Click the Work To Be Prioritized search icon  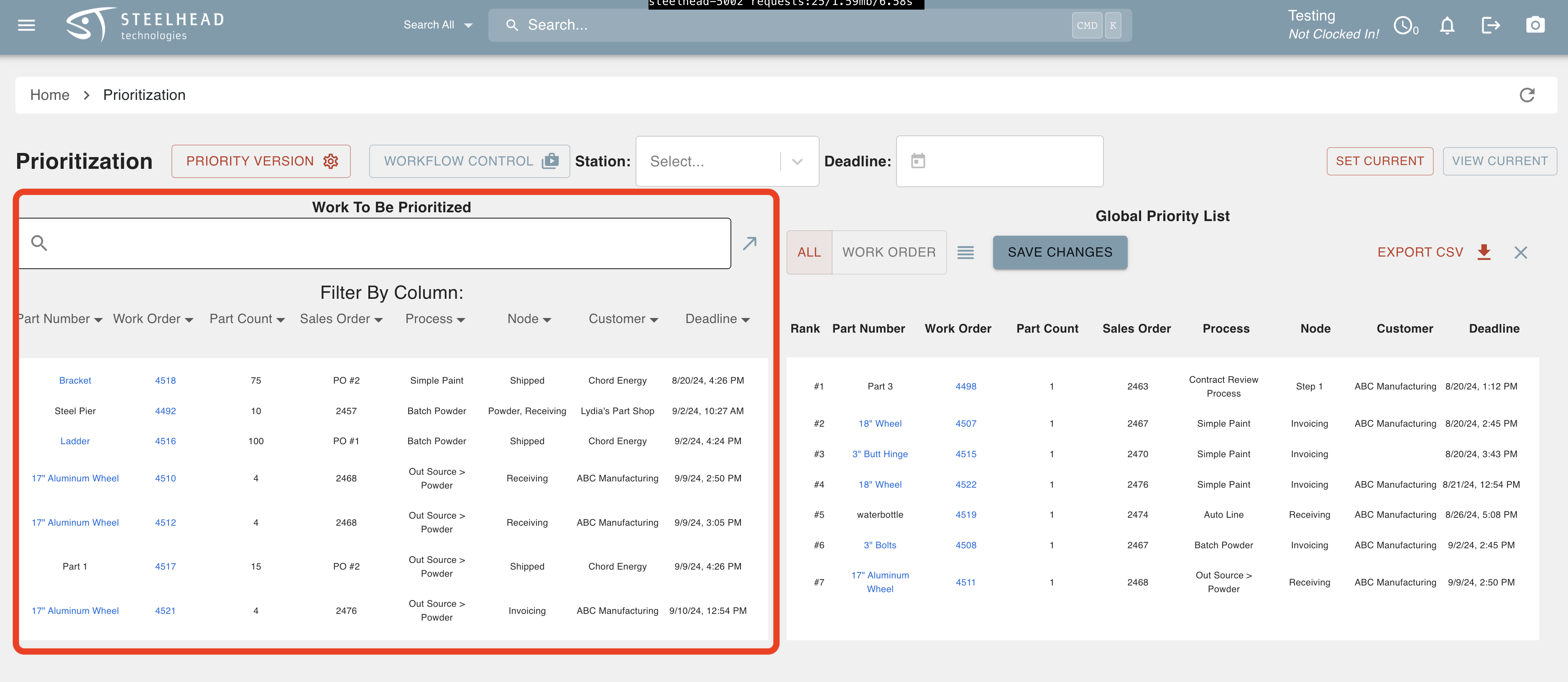pos(39,243)
